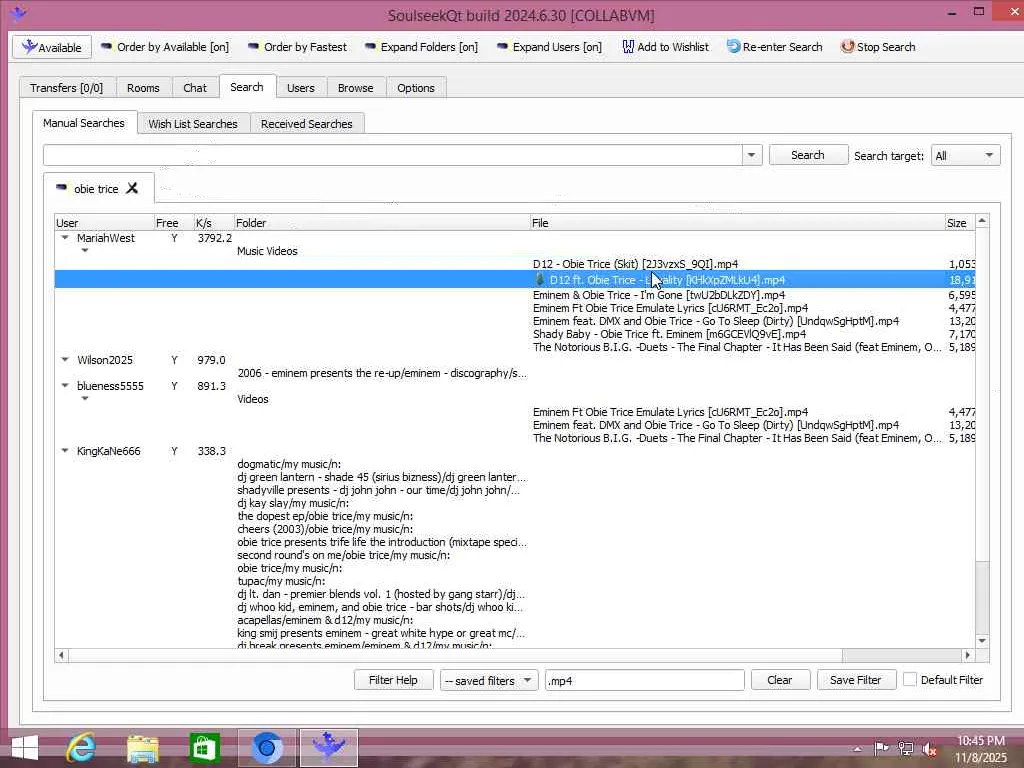
Task: Collapse the Wilson2025 user row
Action: [65, 360]
